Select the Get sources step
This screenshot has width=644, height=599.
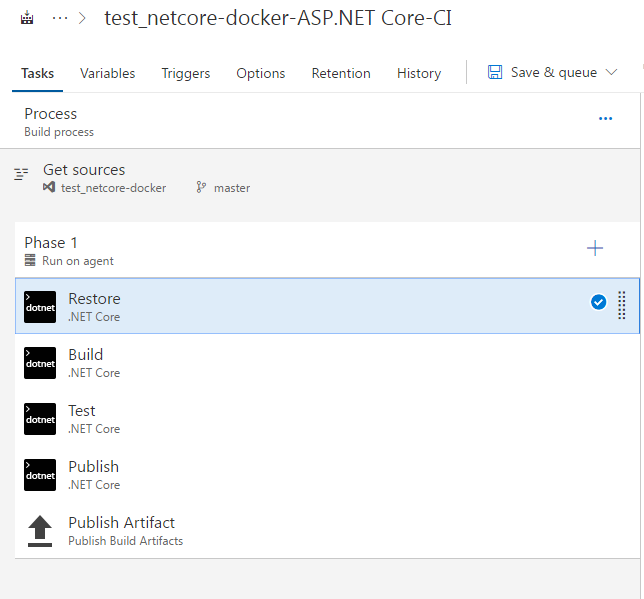pyautogui.click(x=320, y=178)
